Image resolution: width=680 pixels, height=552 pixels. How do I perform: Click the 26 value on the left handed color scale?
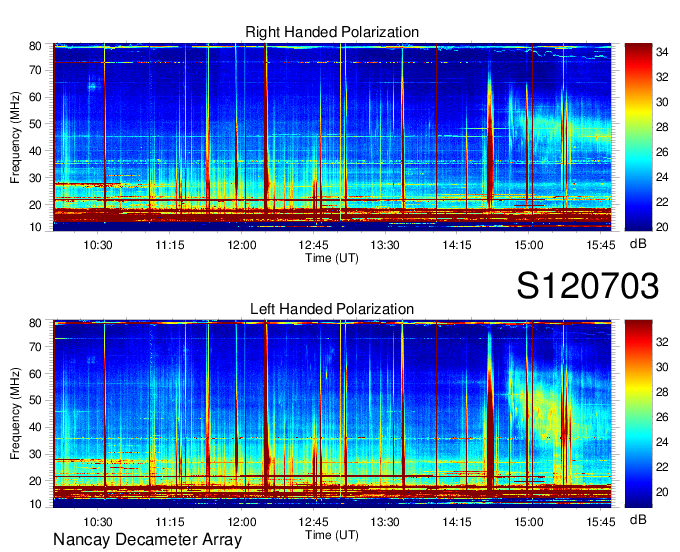pos(662,417)
